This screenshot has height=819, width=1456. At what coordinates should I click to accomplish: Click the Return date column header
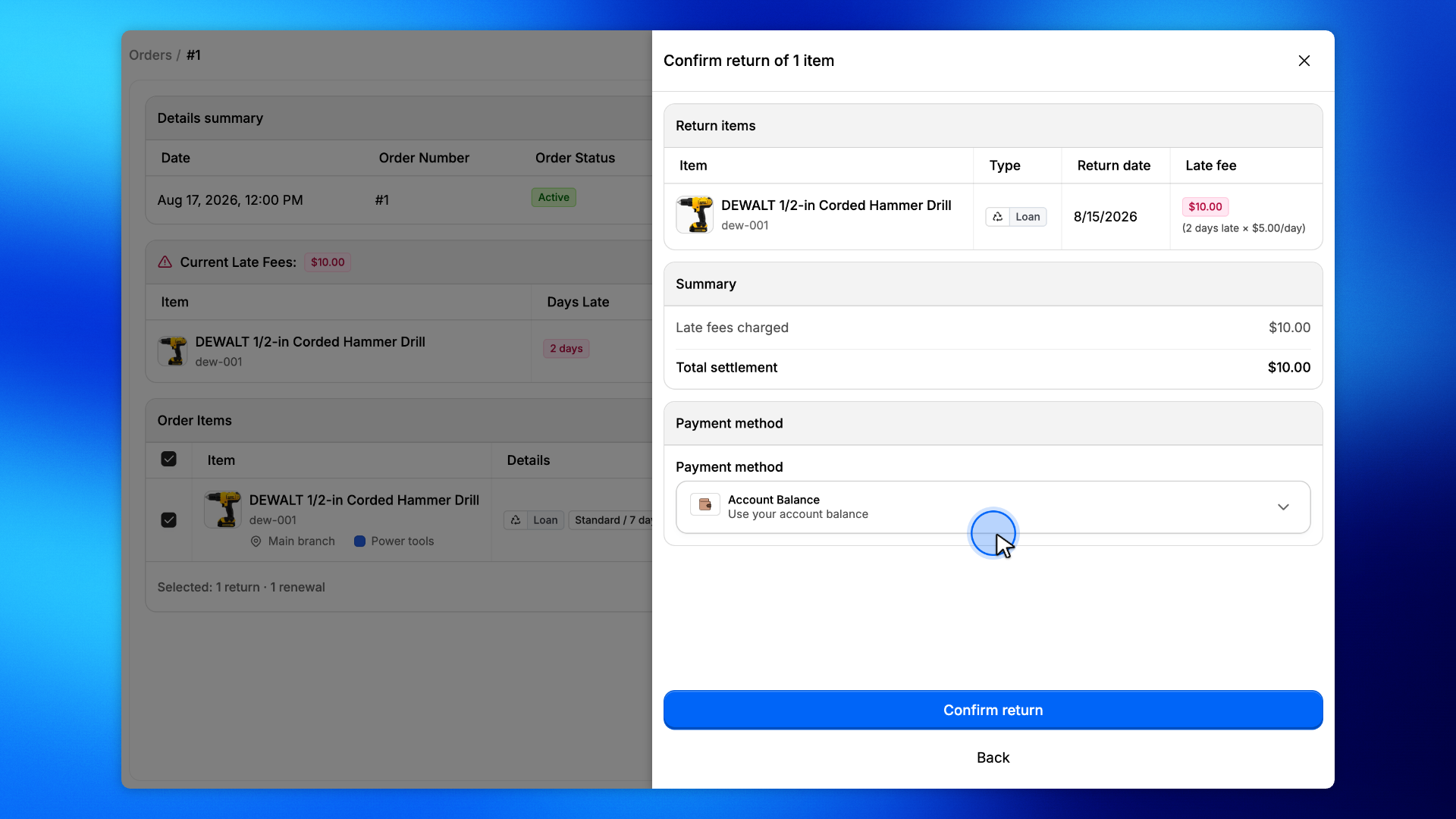pyautogui.click(x=1113, y=165)
